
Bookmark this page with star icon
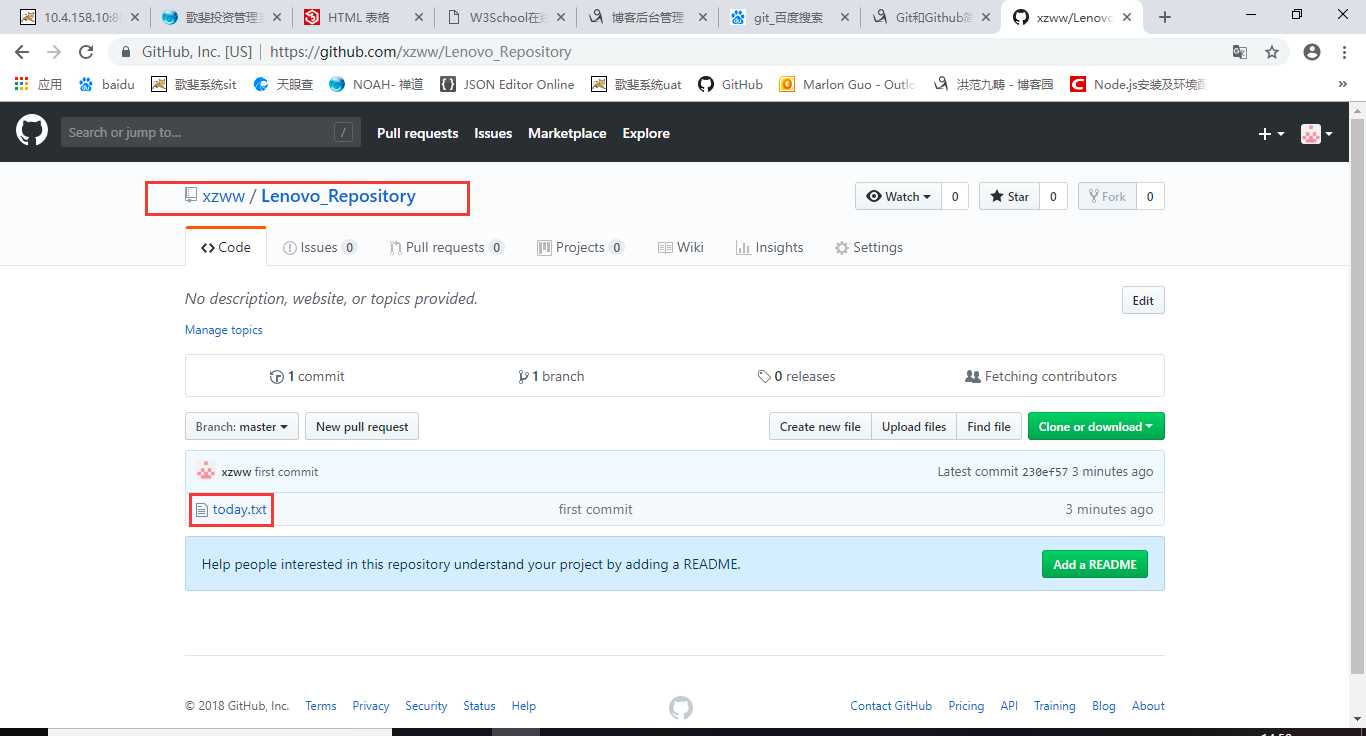click(x=1272, y=52)
